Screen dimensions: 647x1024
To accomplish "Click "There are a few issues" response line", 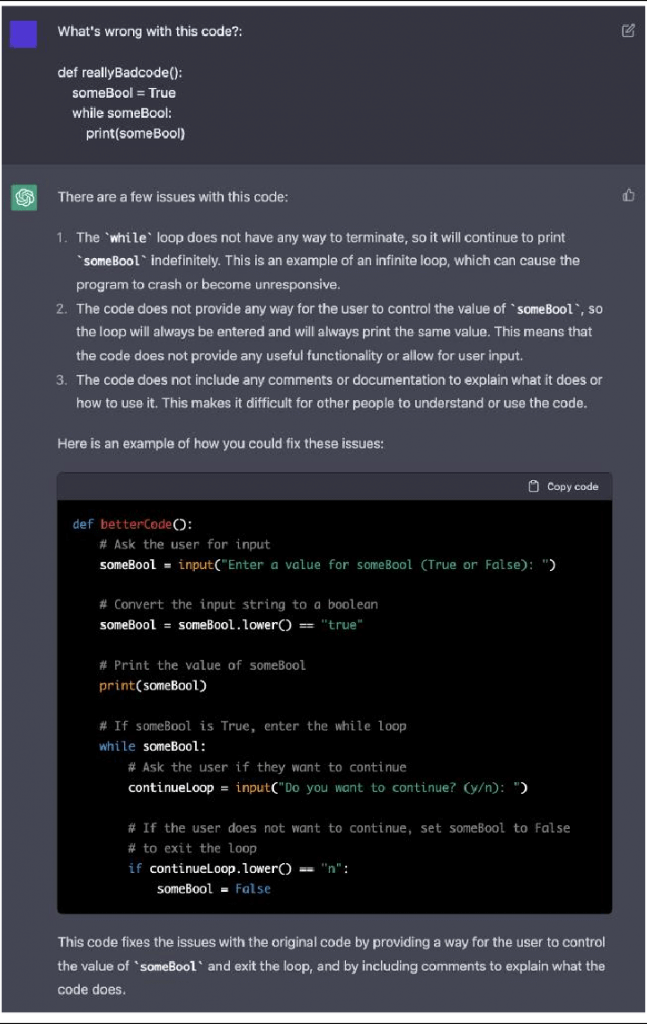I will click(x=172, y=197).
